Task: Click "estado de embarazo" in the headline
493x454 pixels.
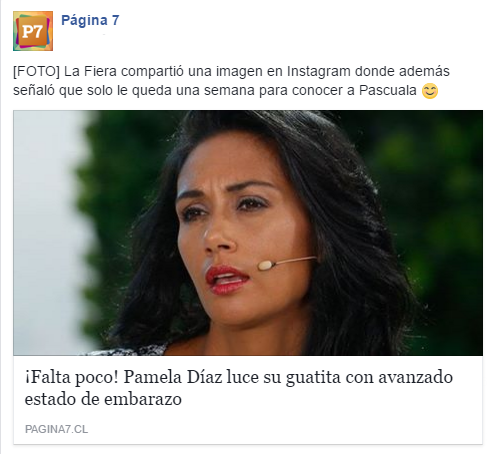Action: tap(103, 399)
